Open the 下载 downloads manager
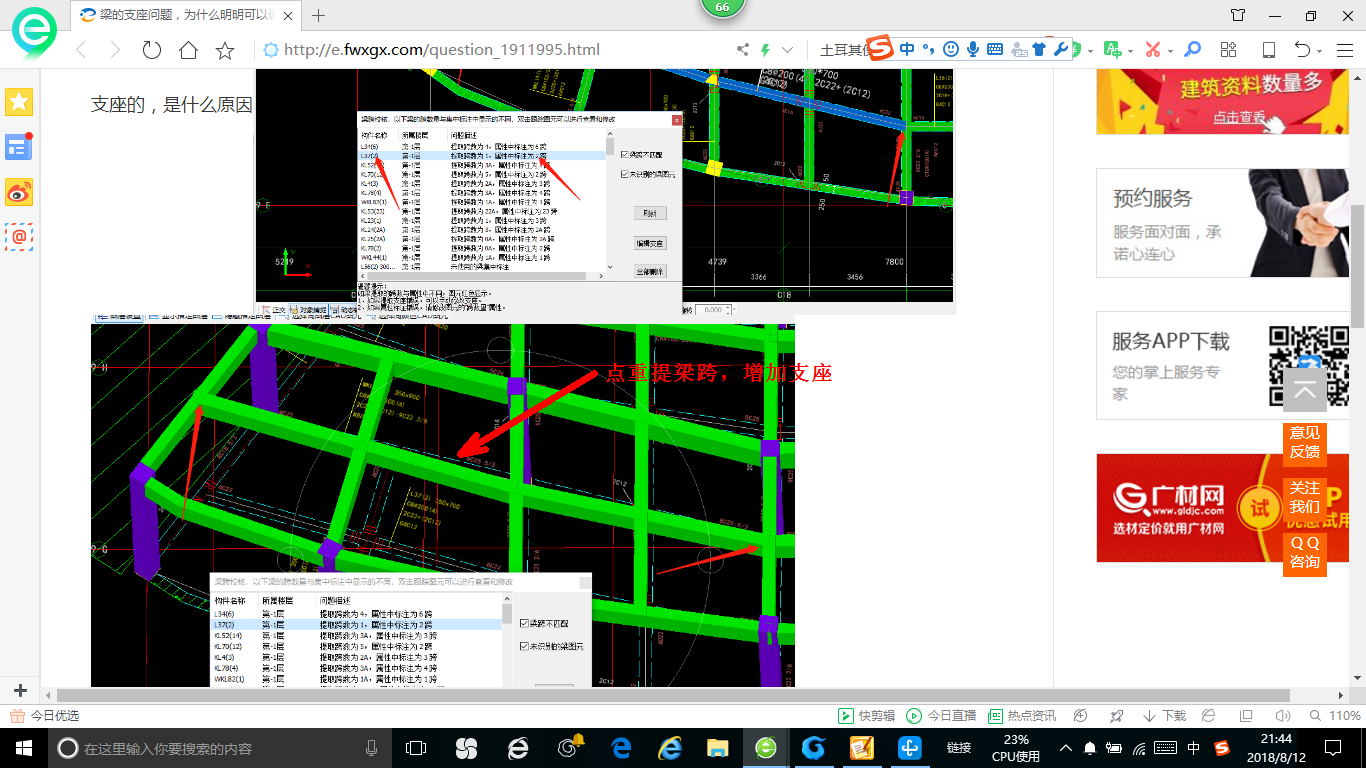This screenshot has height=768, width=1366. coord(1164,716)
